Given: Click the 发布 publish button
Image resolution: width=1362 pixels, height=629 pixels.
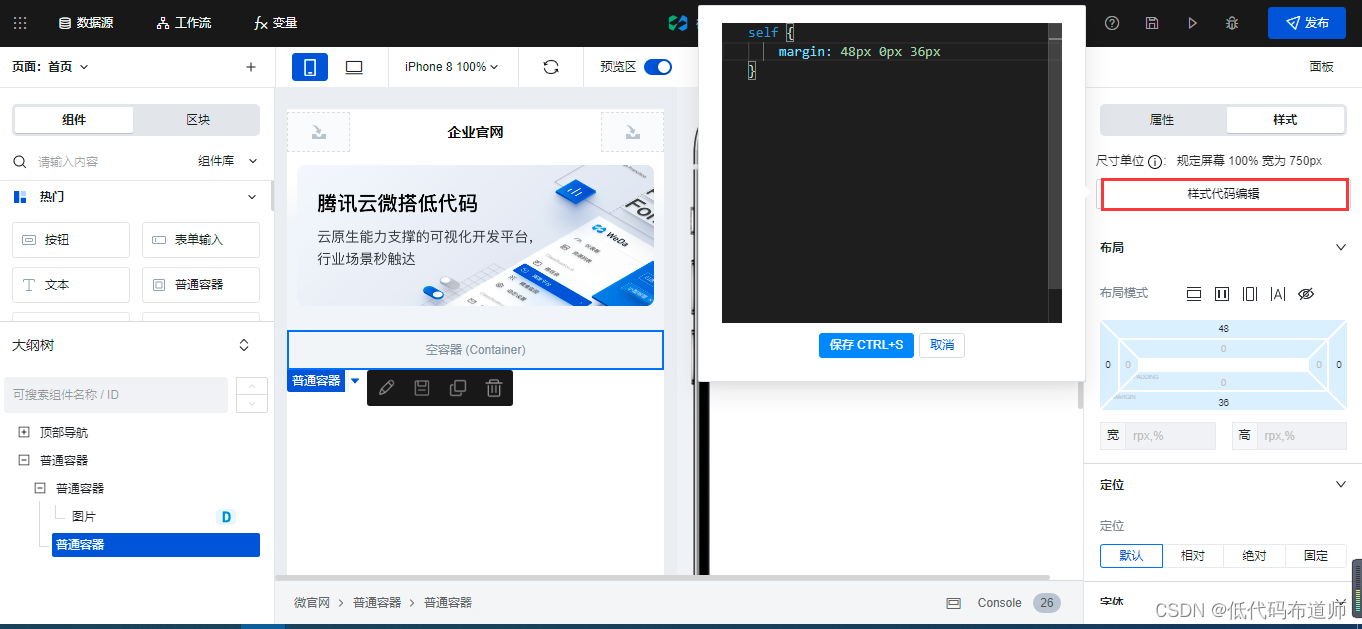Looking at the screenshot, I should 1306,22.
